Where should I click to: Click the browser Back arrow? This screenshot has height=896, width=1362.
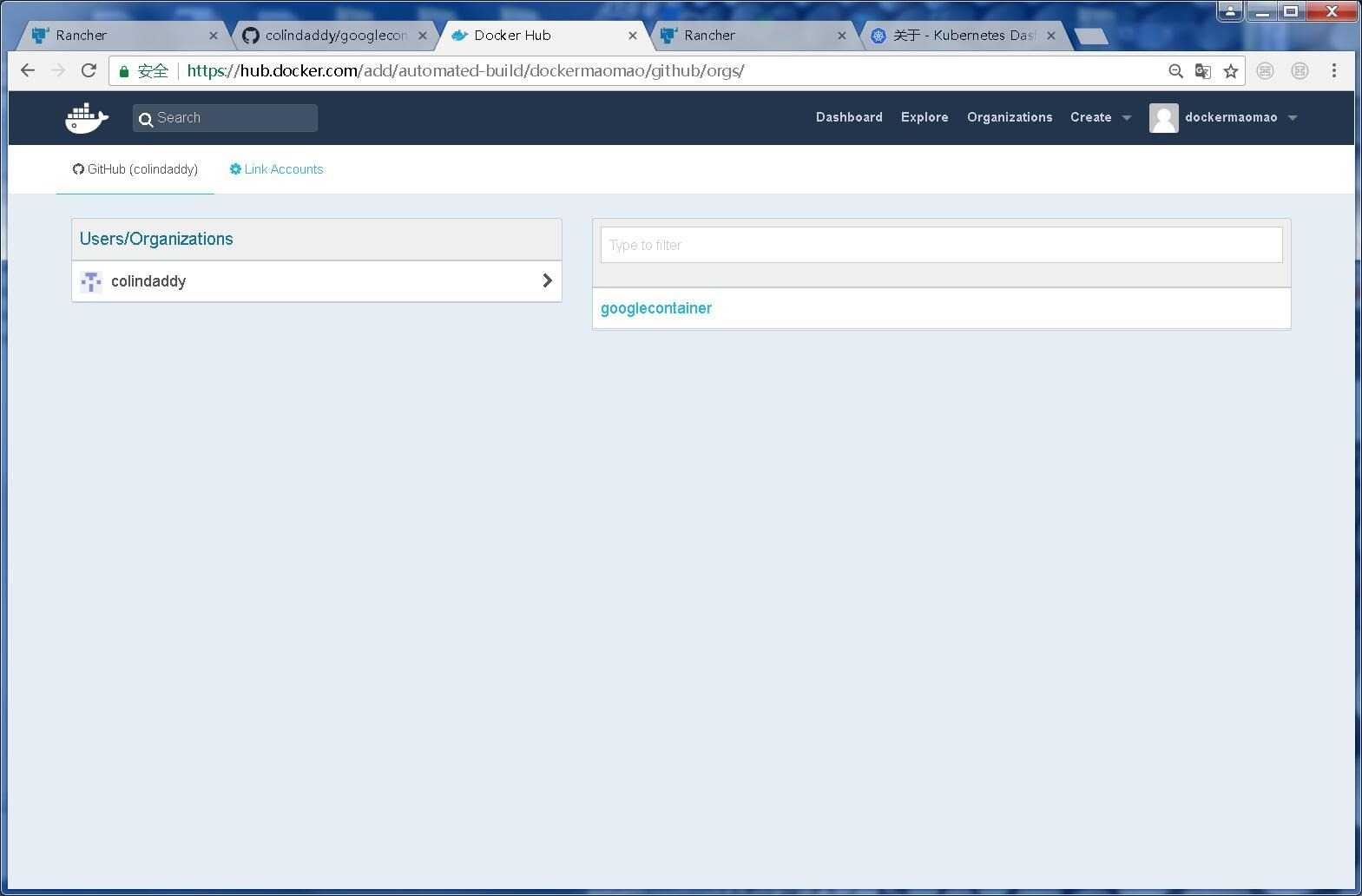tap(28, 70)
